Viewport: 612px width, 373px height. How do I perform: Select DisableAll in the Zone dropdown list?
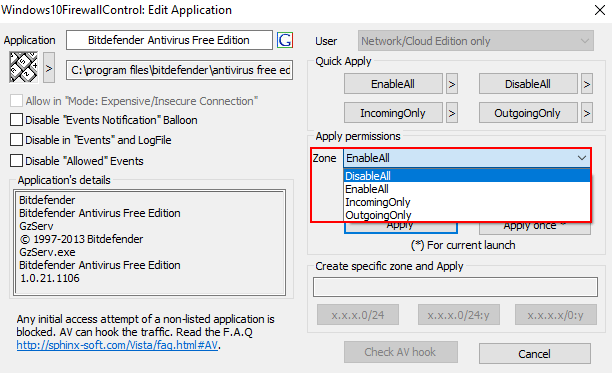coord(467,176)
